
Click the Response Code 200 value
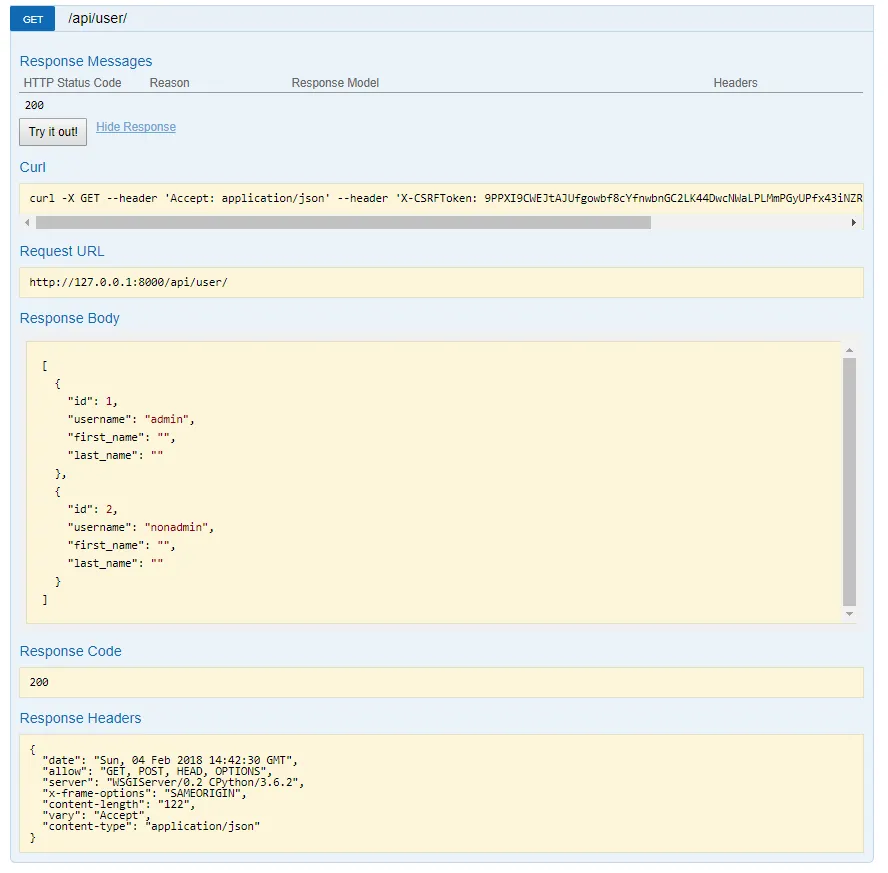pos(39,682)
